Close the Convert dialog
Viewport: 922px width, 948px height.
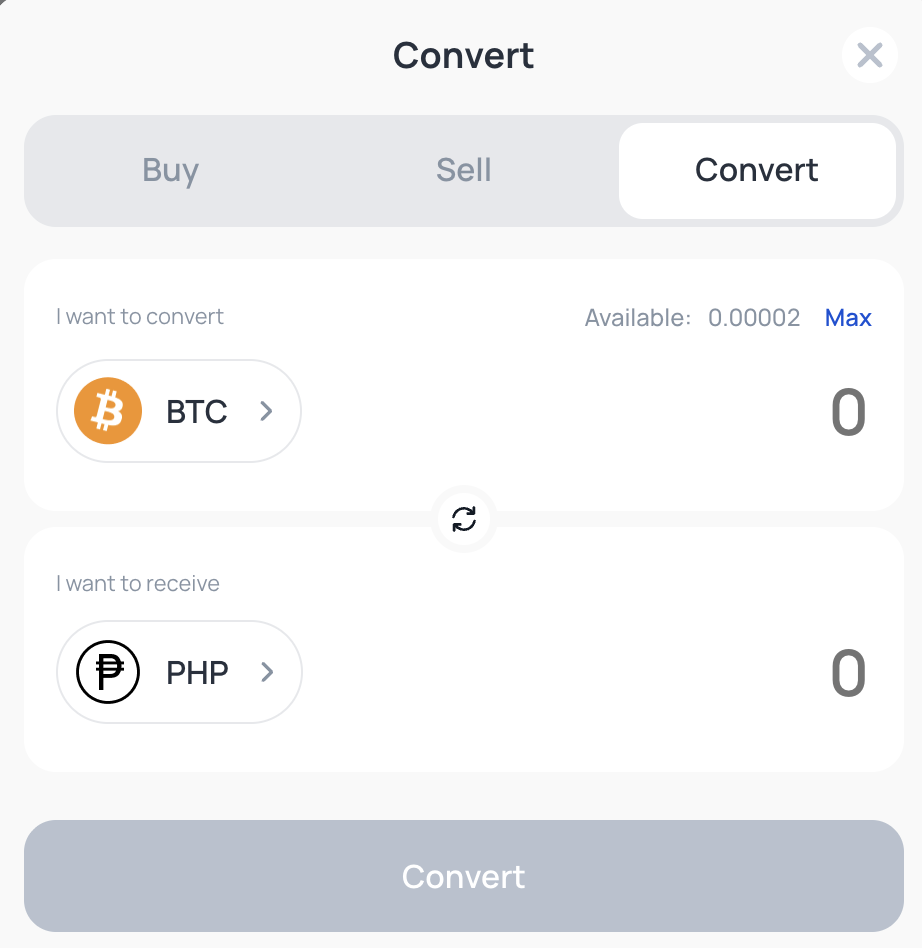tap(869, 55)
